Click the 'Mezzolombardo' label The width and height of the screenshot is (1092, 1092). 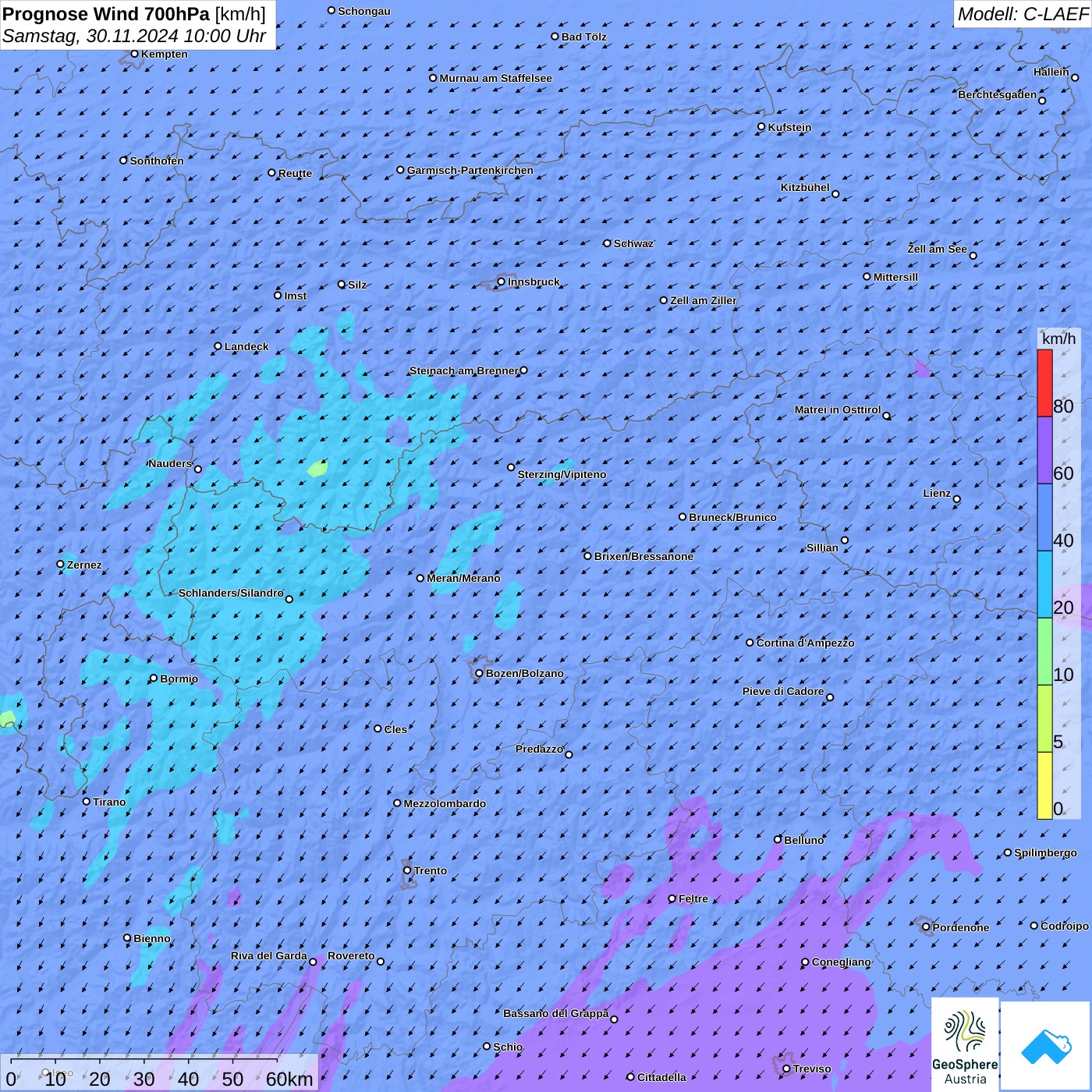tap(445, 803)
